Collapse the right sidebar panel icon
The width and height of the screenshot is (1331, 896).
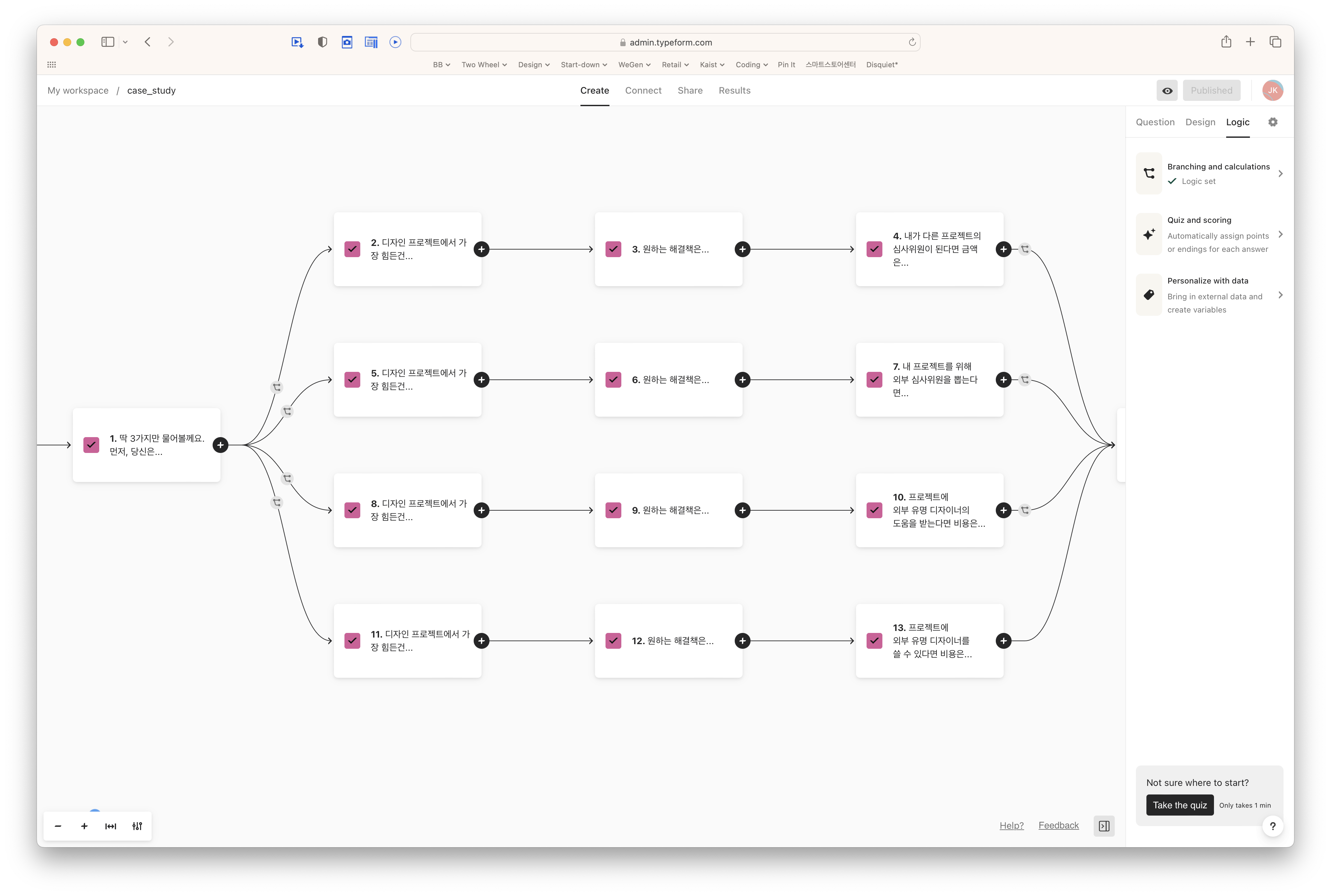pyautogui.click(x=1104, y=826)
